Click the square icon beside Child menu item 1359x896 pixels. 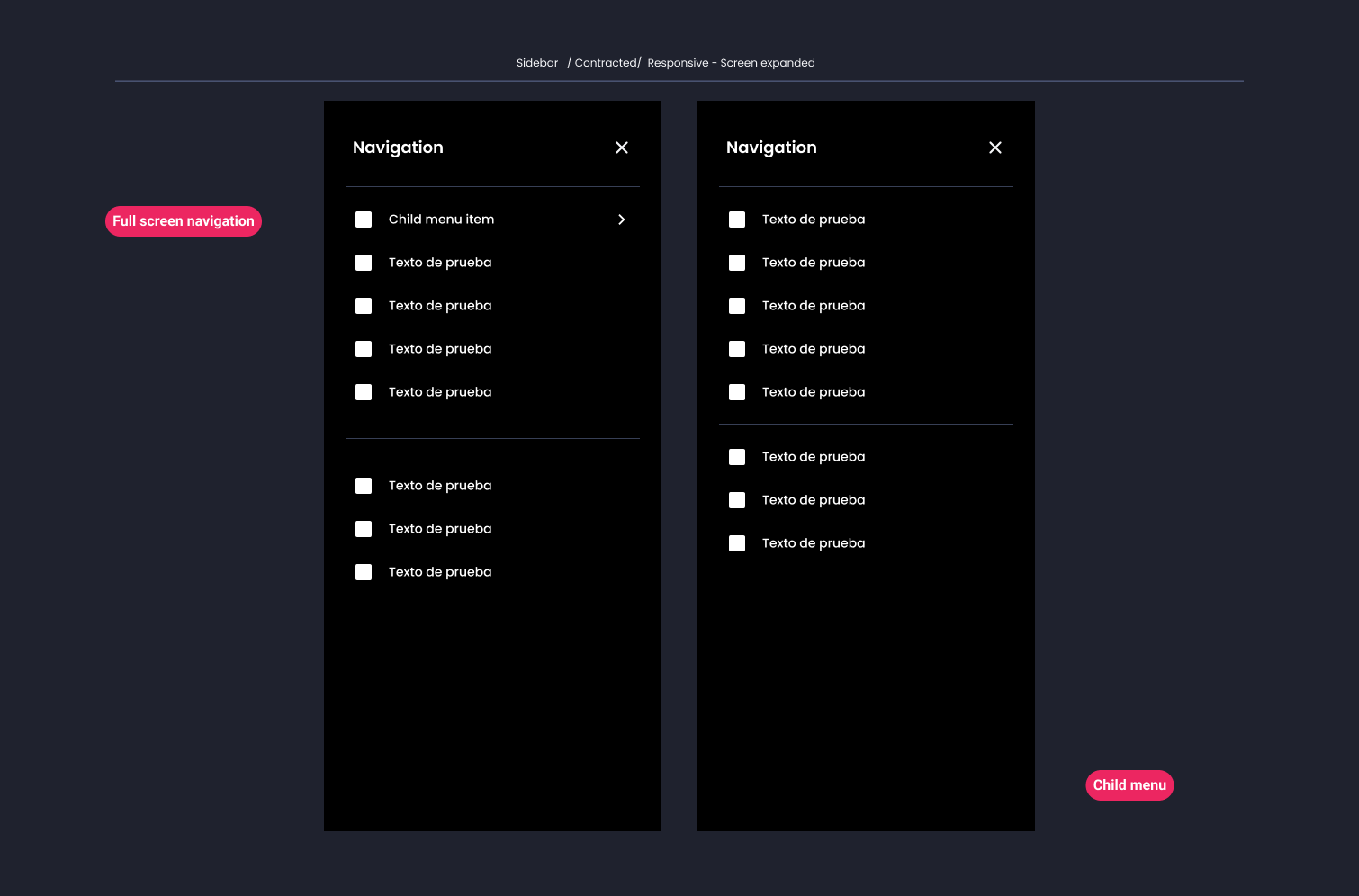364,220
